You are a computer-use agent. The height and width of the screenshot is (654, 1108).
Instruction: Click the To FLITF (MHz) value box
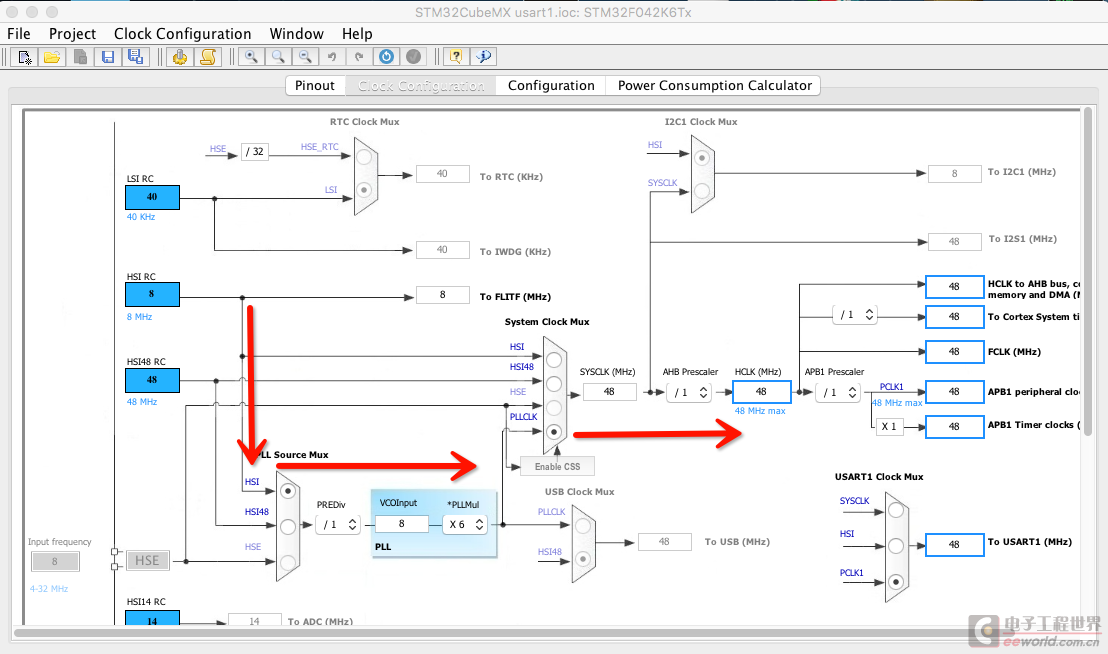443,295
